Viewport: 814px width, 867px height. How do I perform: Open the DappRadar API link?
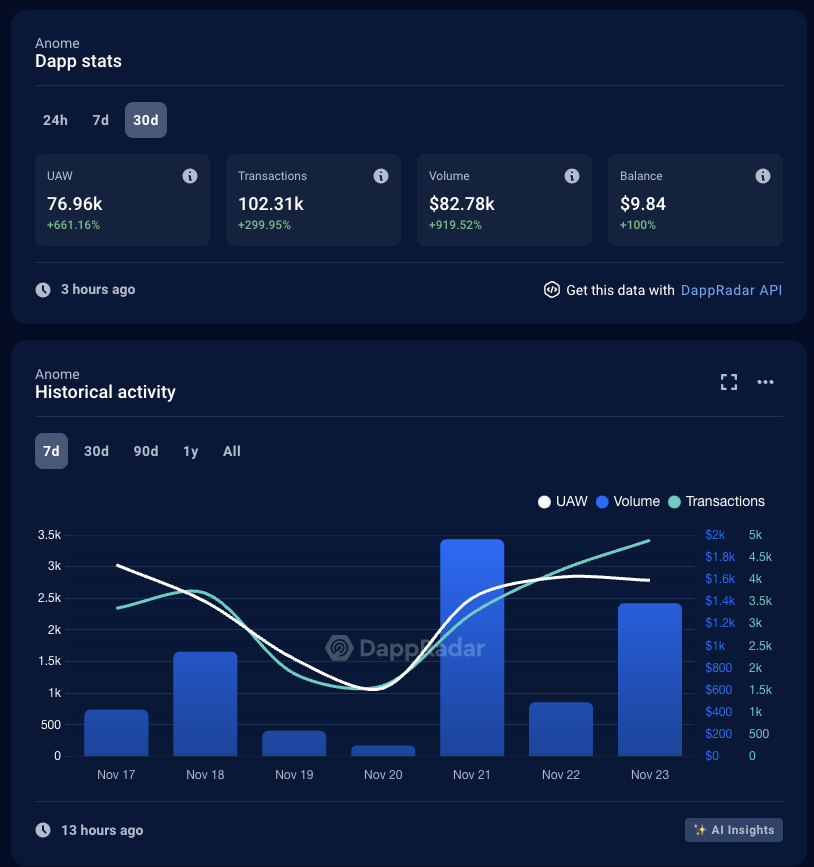[731, 290]
